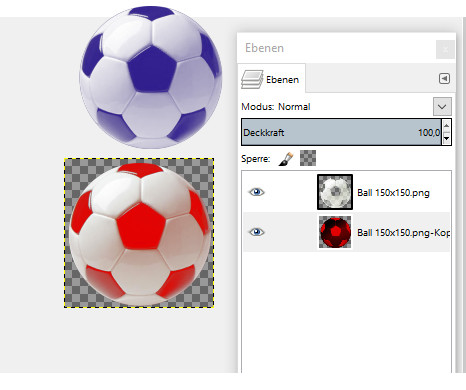466x390 pixels.
Task: Click the paintbrush lock pixels icon
Action: (x=286, y=159)
